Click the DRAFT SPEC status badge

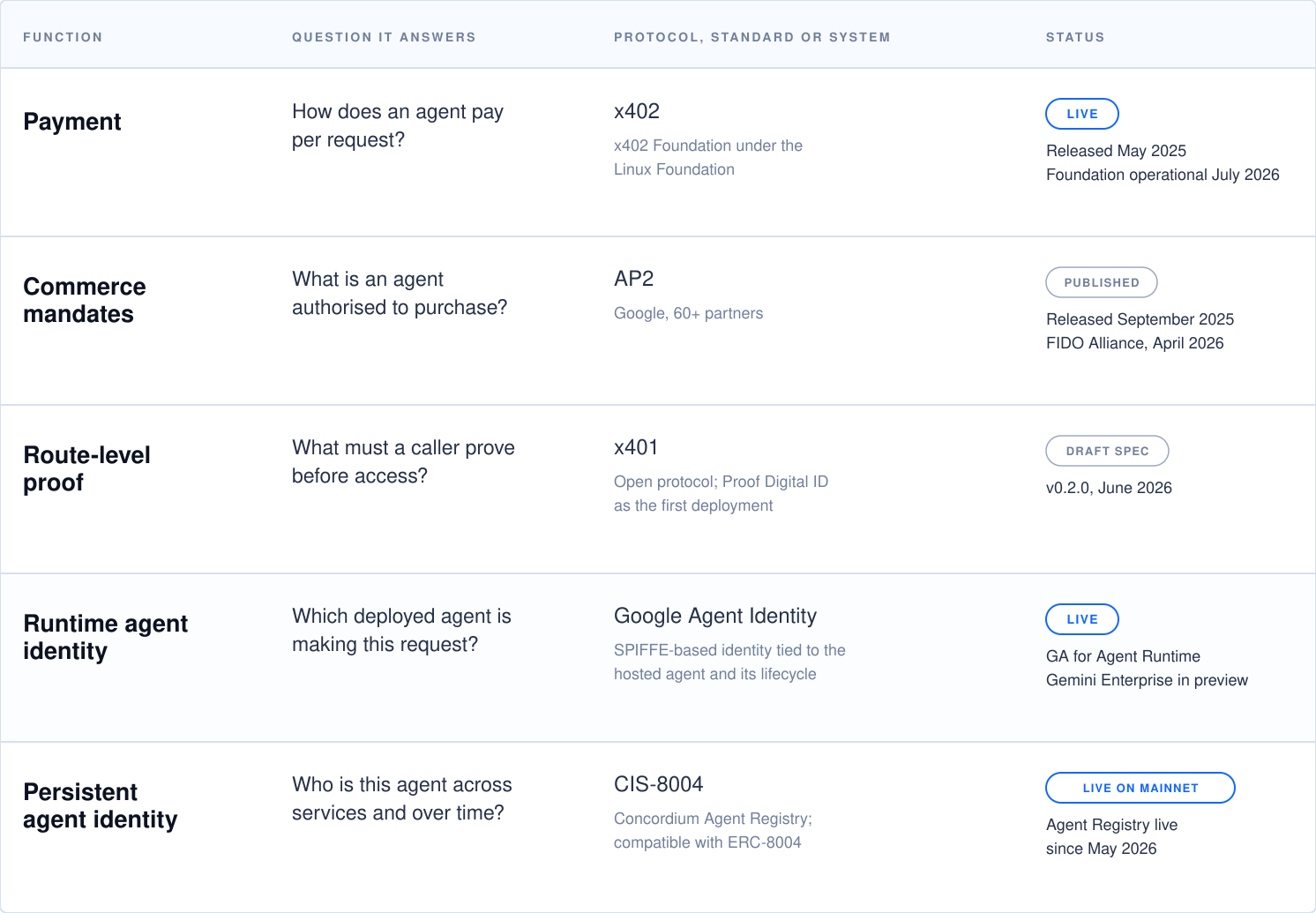[1107, 451]
